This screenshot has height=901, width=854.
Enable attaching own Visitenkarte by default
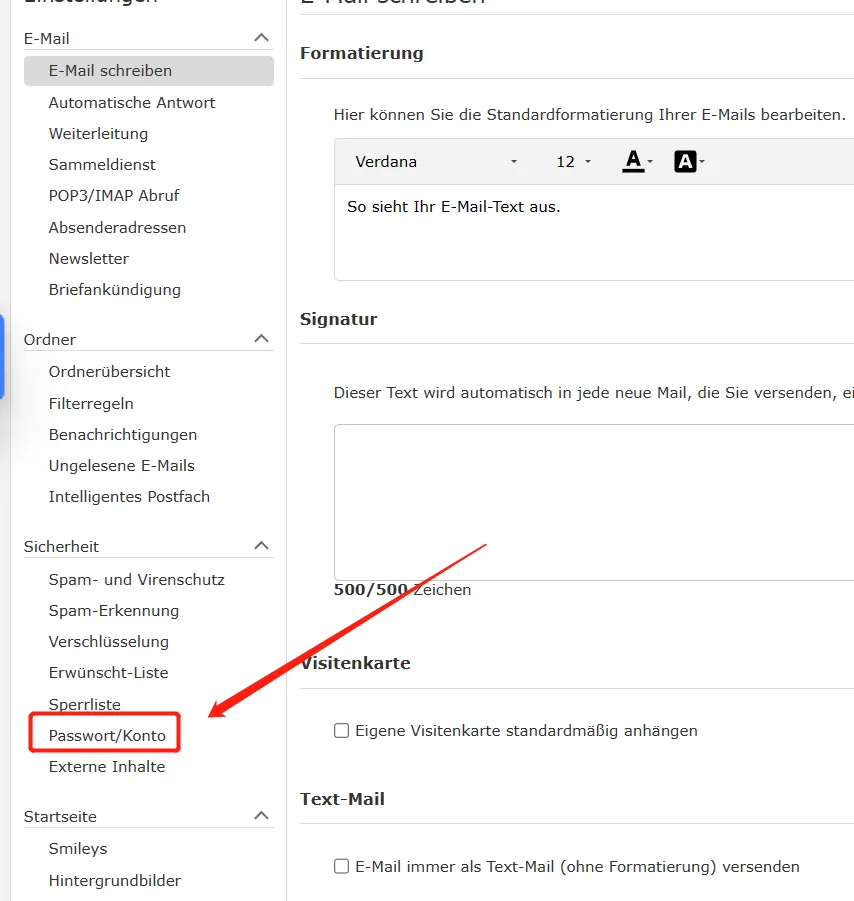(x=342, y=731)
